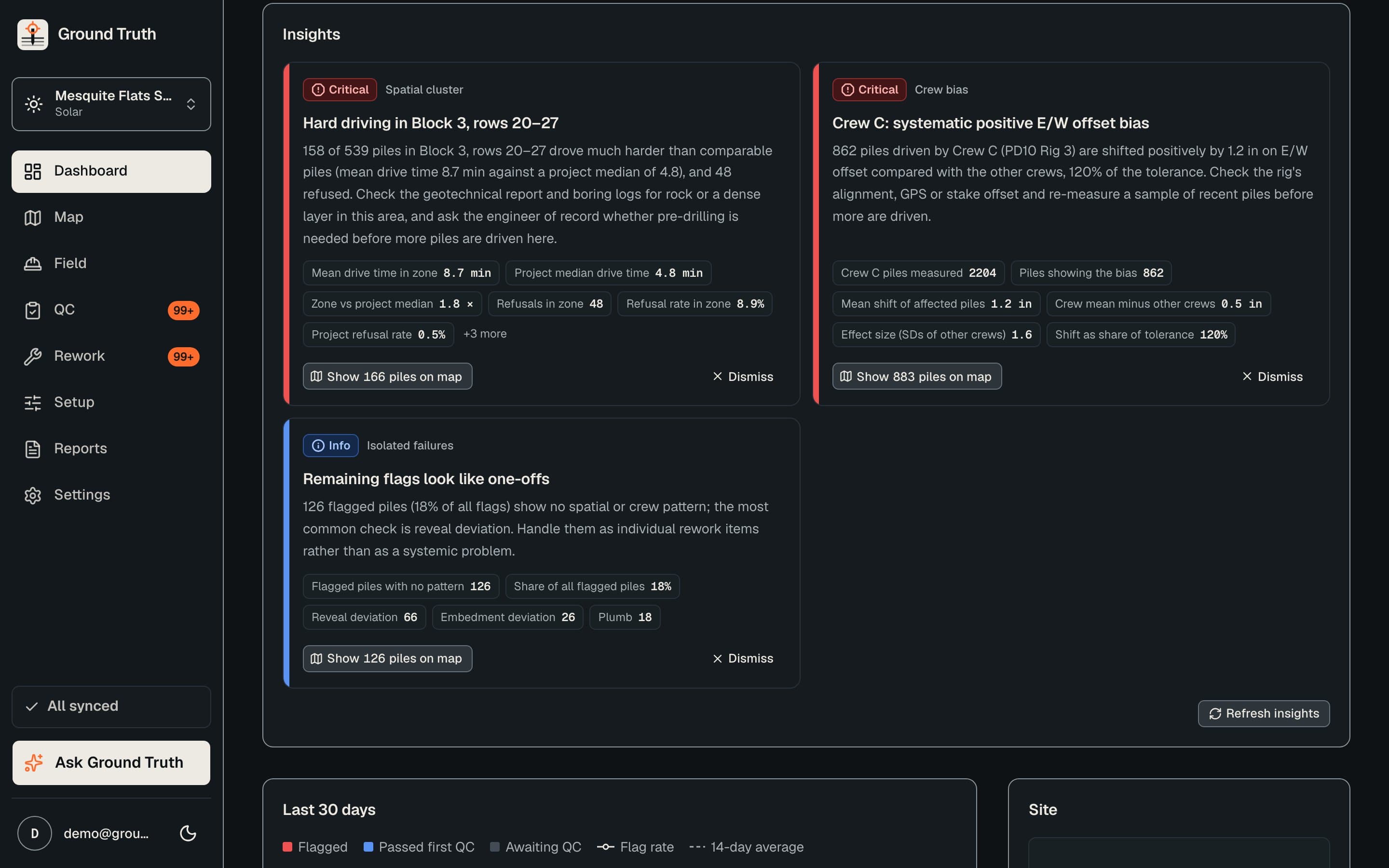Open the Field section
The height and width of the screenshot is (868, 1389).
111,263
